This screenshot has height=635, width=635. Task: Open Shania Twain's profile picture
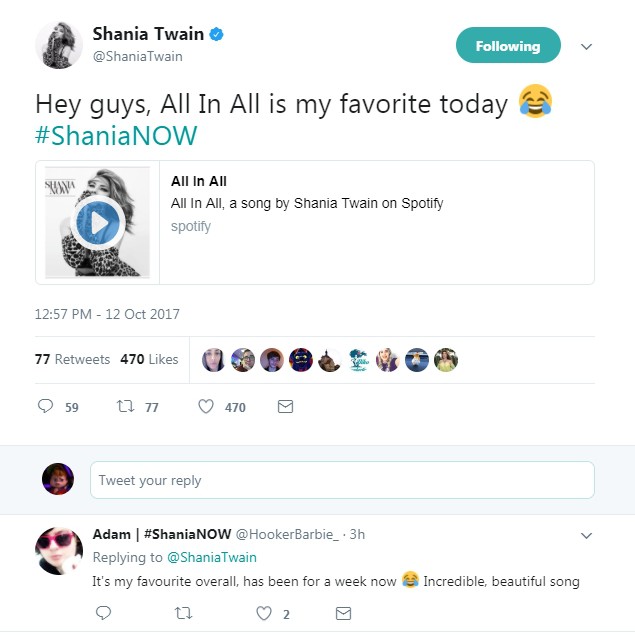(58, 45)
